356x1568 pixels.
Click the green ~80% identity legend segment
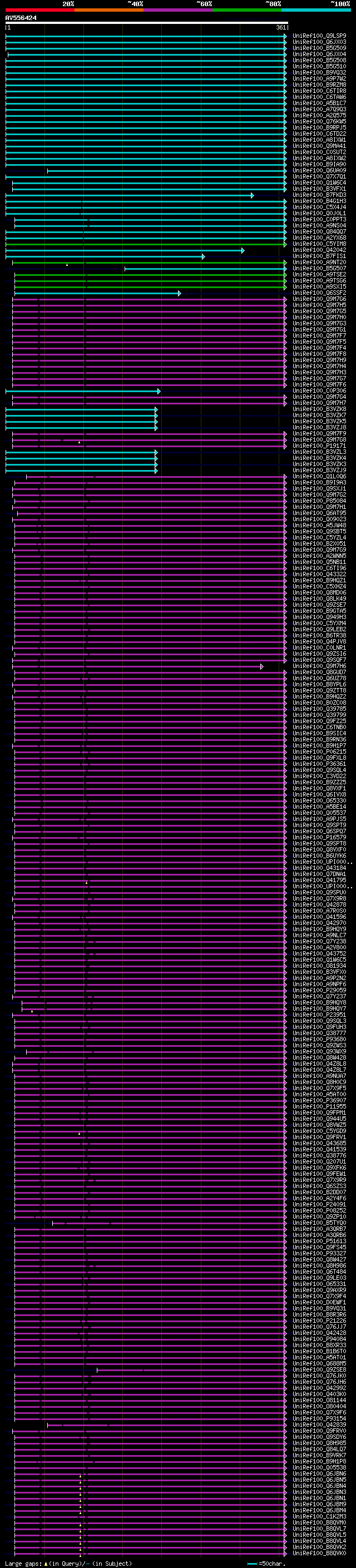click(247, 10)
